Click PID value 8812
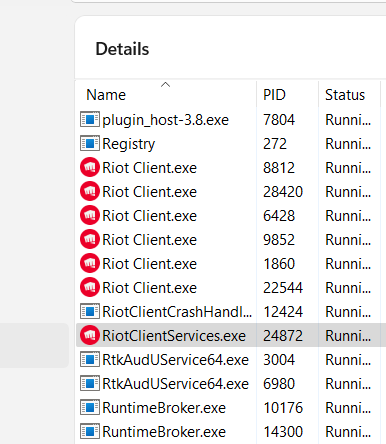 [x=279, y=168]
